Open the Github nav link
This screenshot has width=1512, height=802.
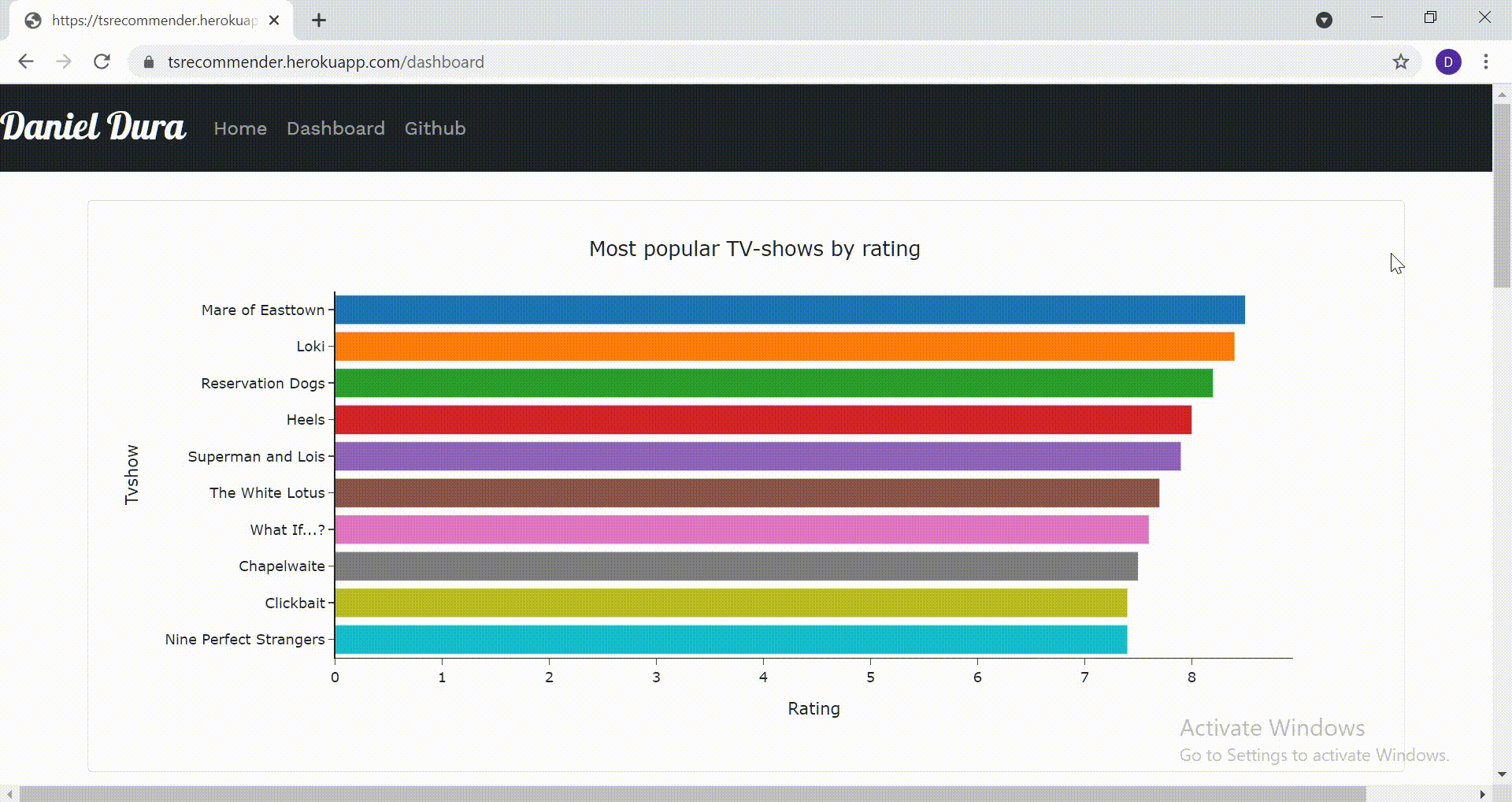click(435, 128)
